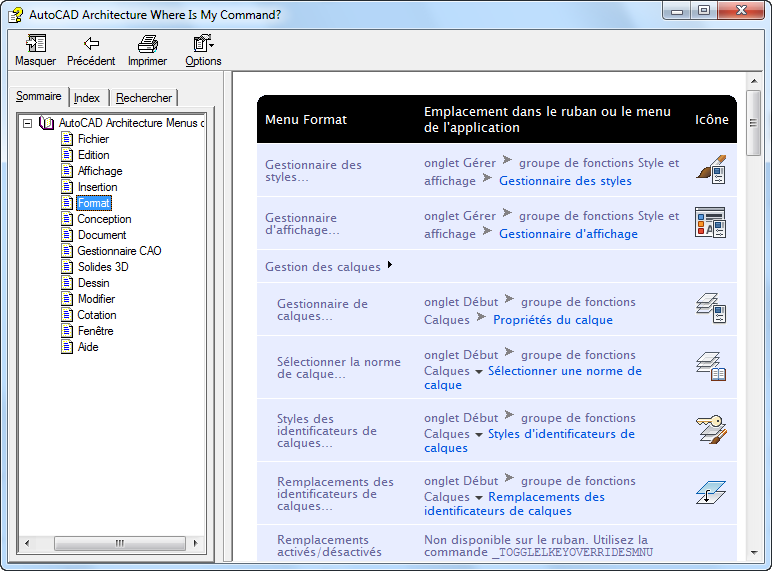
Task: Click the Gestion des calques submenu row
Action: (x=497, y=267)
